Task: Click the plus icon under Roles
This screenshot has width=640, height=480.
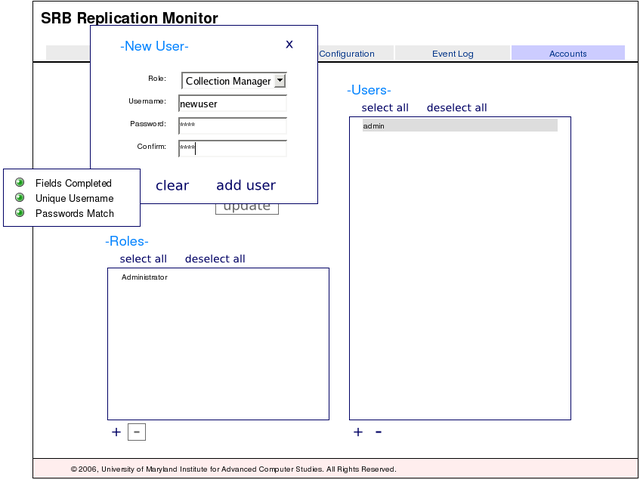Action: pos(116,432)
